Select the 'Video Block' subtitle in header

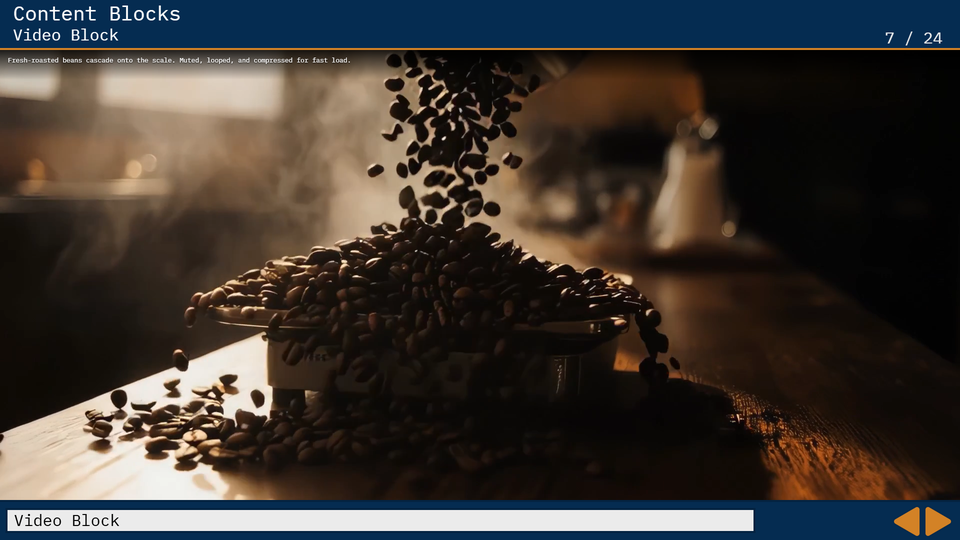tap(66, 35)
